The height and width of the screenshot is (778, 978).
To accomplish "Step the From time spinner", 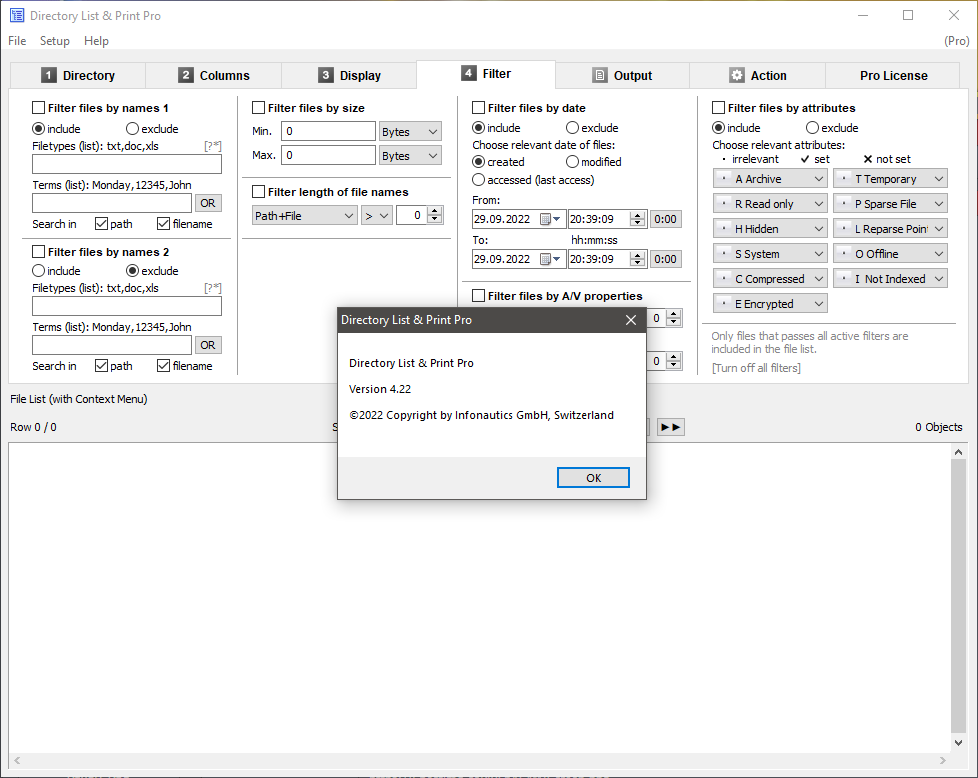I will point(637,219).
